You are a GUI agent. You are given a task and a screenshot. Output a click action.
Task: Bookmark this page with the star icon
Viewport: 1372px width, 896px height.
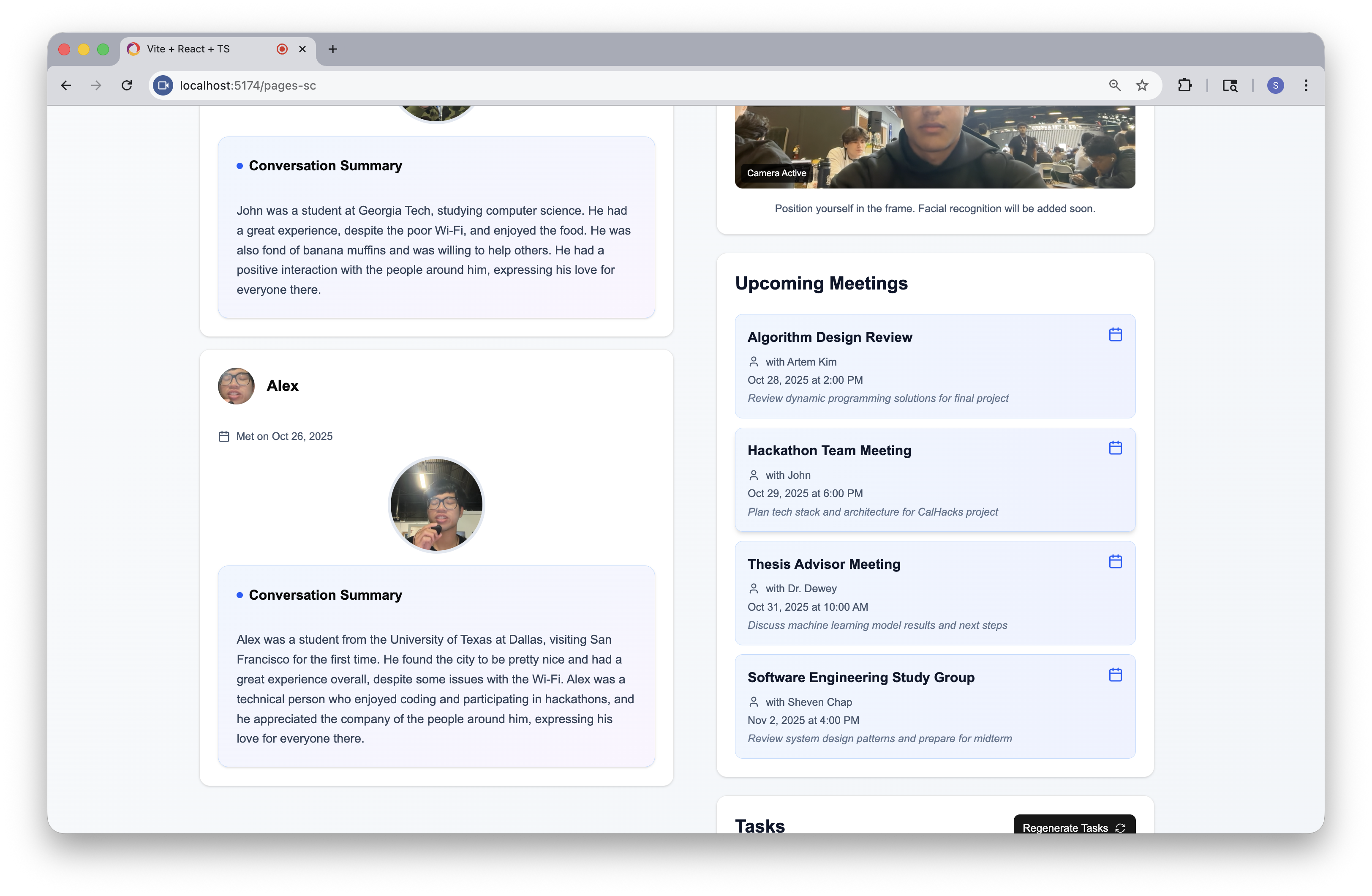click(x=1141, y=85)
